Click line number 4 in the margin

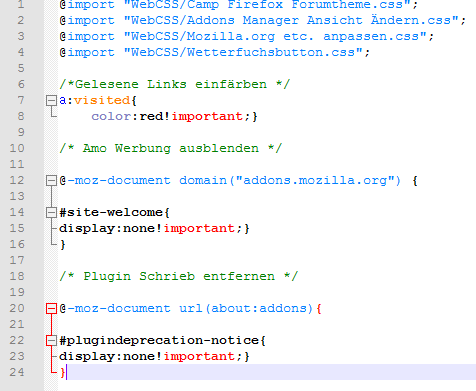coord(21,52)
